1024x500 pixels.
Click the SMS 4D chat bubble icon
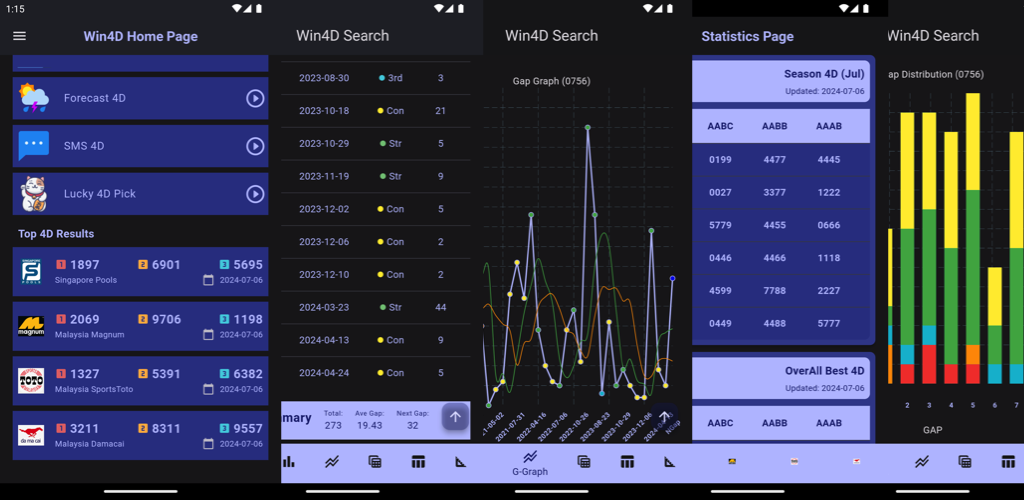[33, 146]
